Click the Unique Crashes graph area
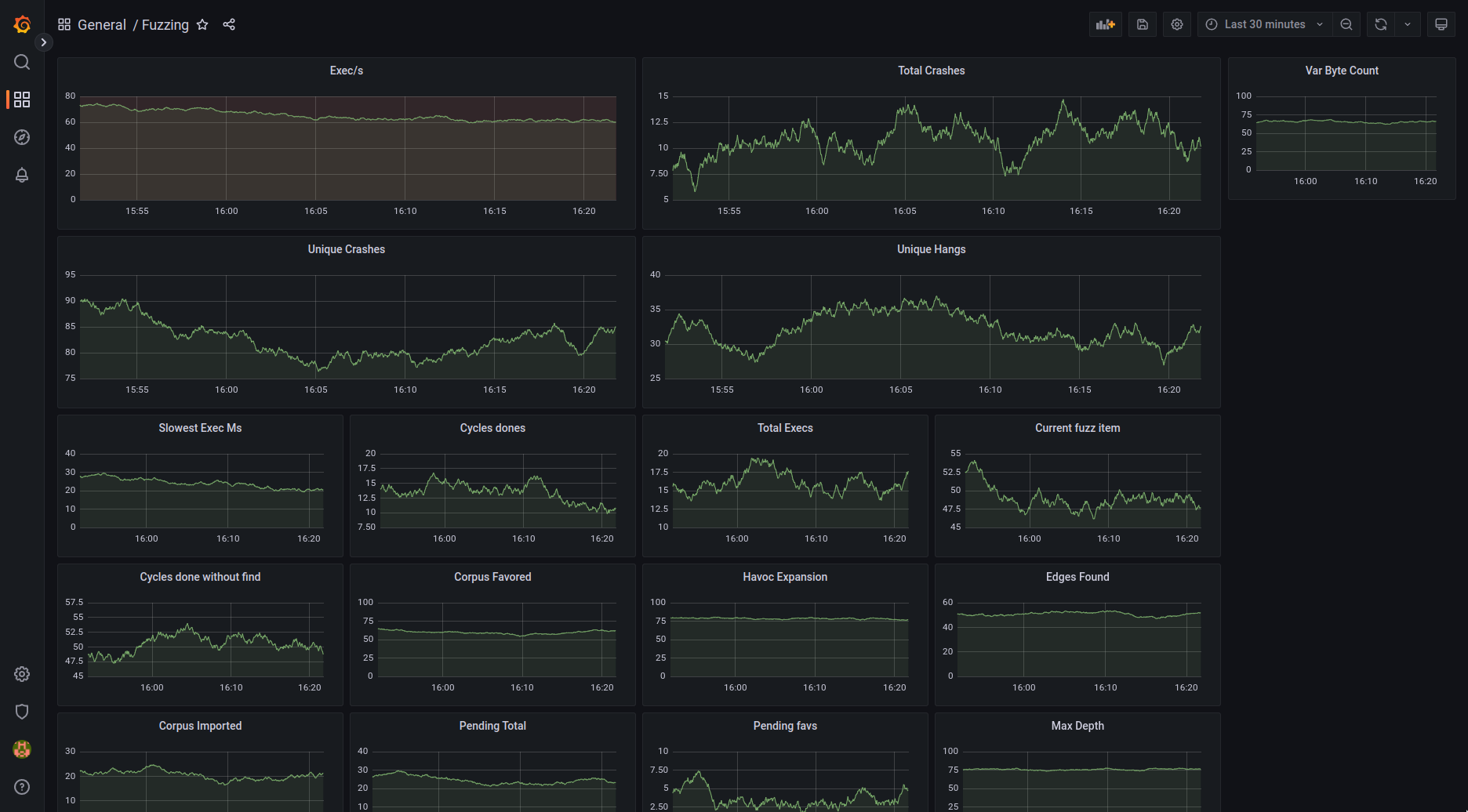 [x=347, y=327]
